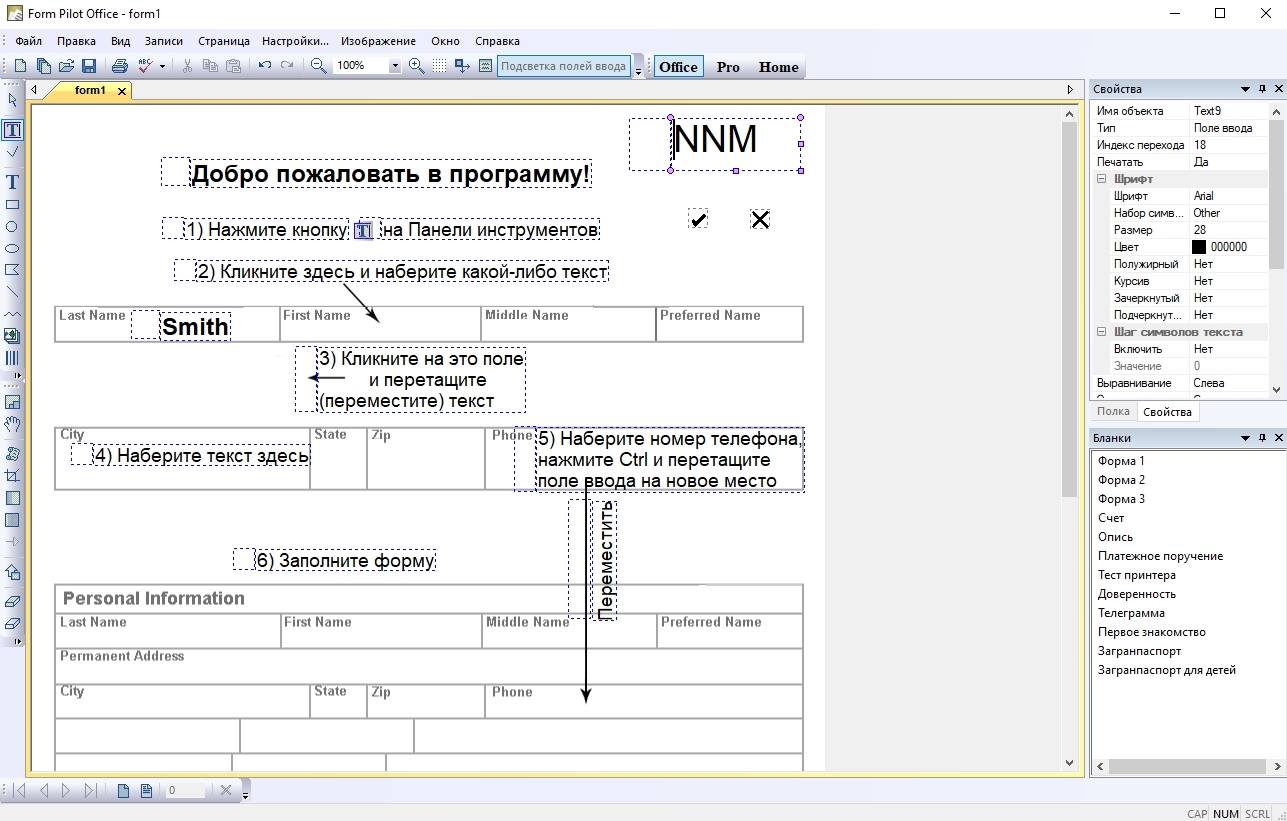Click the undo arrow icon
The image size is (1287, 821).
coord(264,66)
